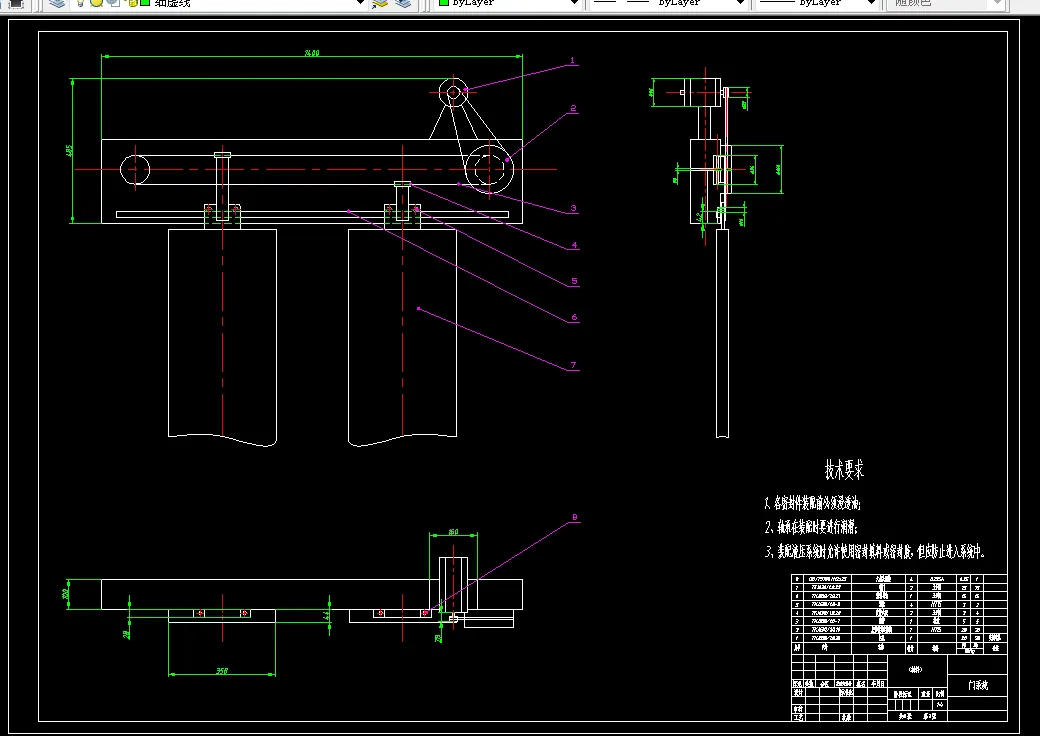Screen dimensions: 1040x736
Task: Open the 细虚线 layer dropdown arrow
Action: pyautogui.click(x=360, y=3)
